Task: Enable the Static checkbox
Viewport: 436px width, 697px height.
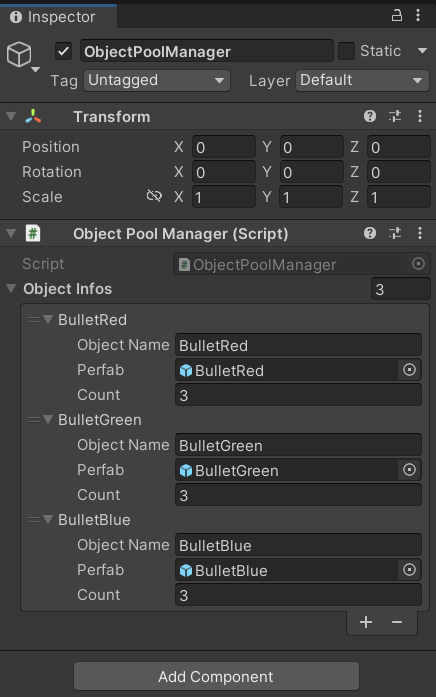Action: pos(346,51)
